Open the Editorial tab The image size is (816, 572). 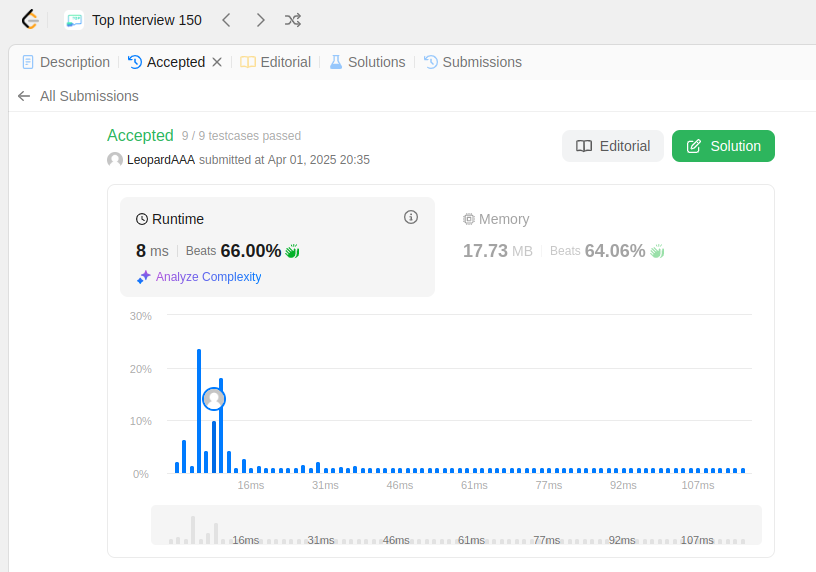click(x=275, y=62)
